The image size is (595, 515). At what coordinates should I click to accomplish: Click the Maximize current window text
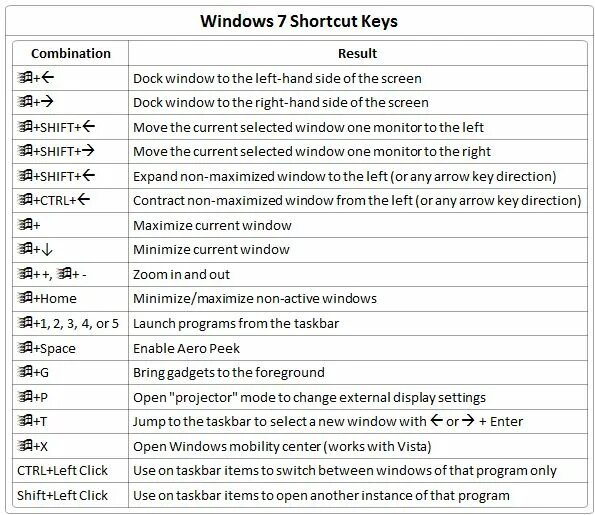coord(212,225)
